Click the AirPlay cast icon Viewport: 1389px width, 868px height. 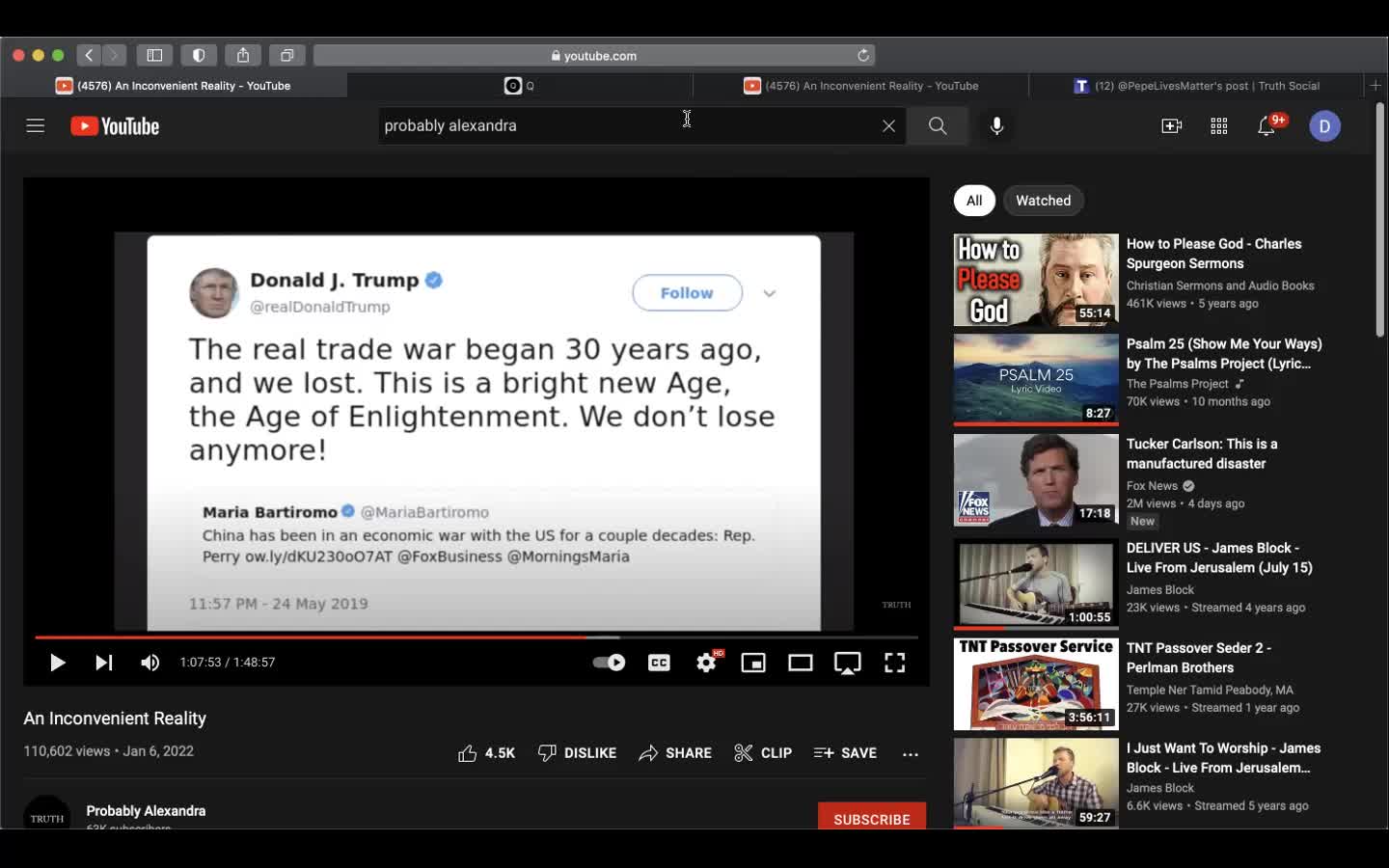(x=848, y=663)
